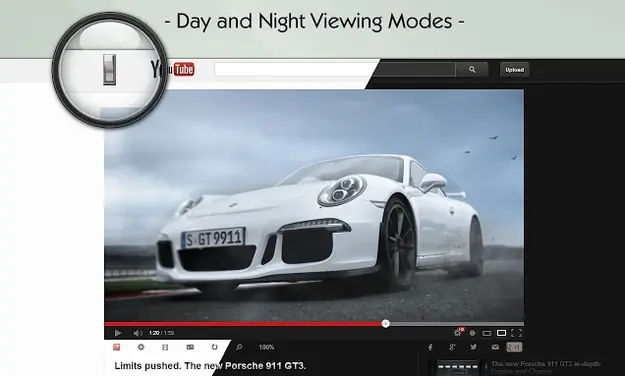Open the related video title 'Porsche 911 GT3 in-depth'
This screenshot has height=376, width=625.
click(546, 367)
